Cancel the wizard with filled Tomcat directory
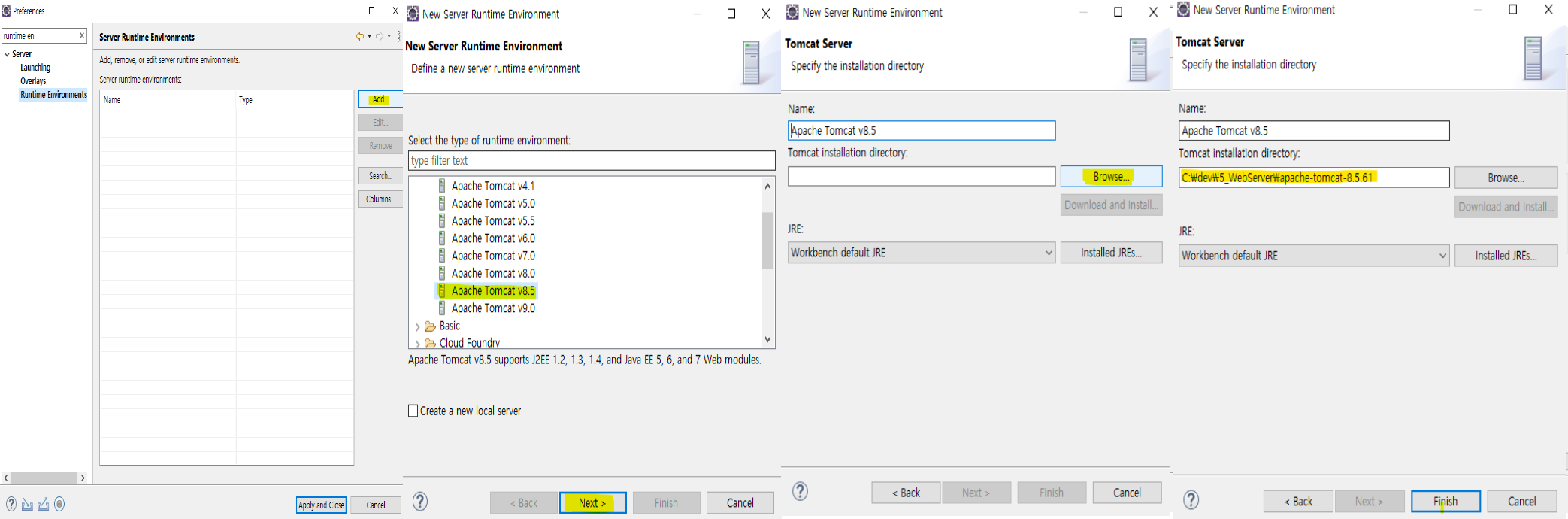This screenshot has height=519, width=1568. pyautogui.click(x=1522, y=501)
